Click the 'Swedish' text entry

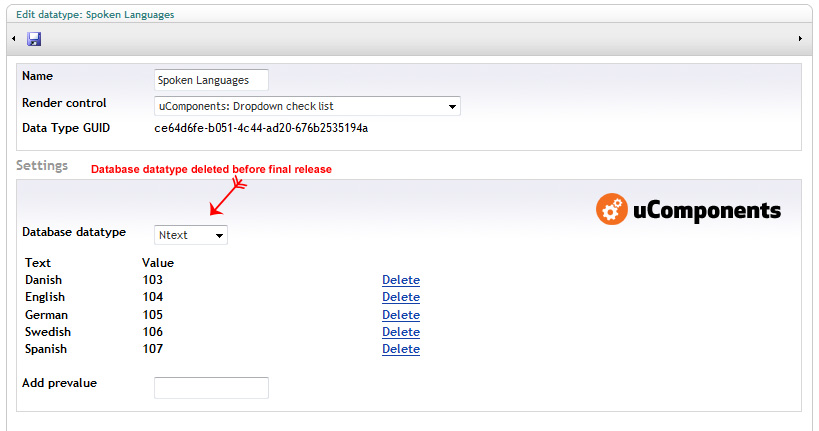click(48, 332)
